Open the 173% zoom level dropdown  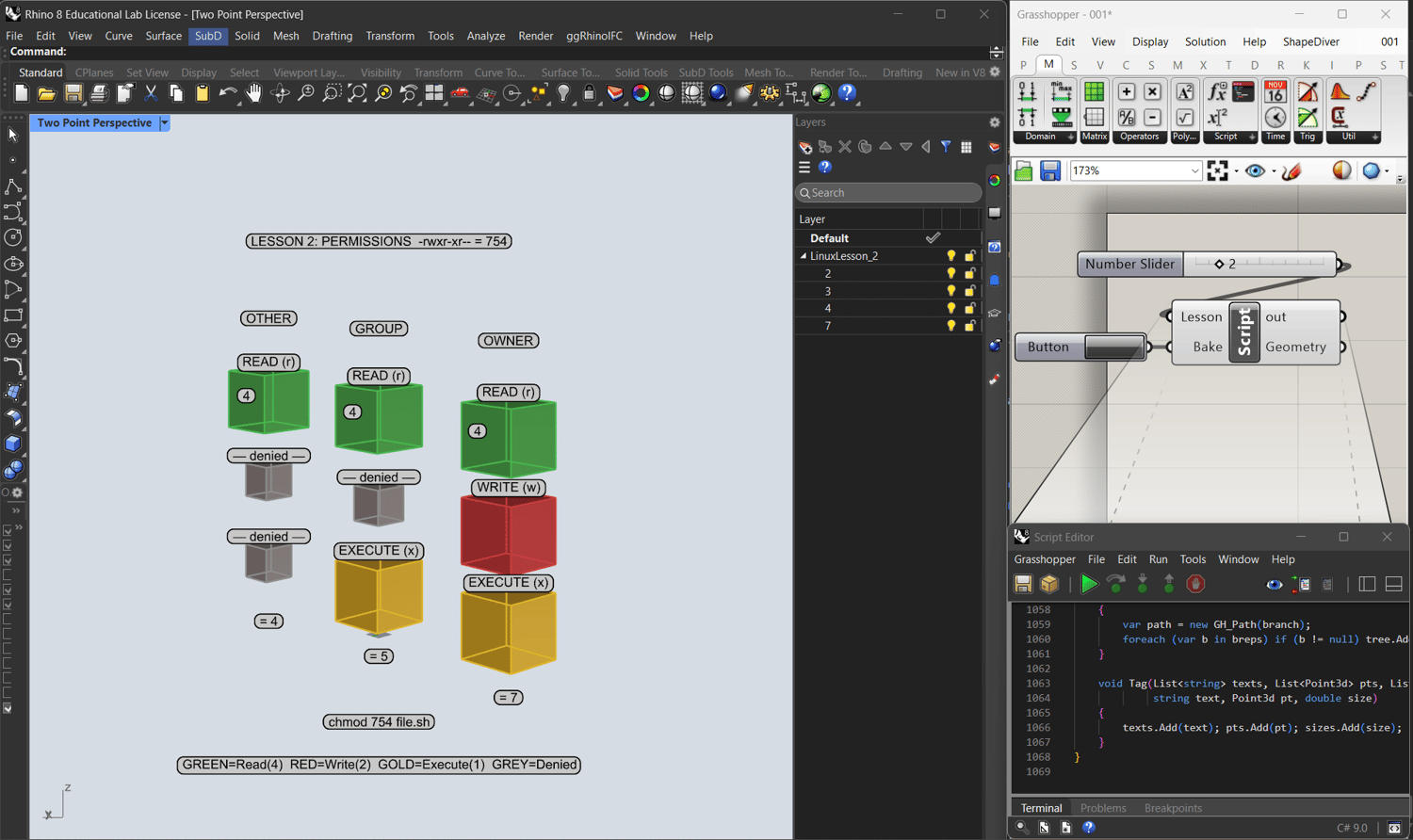coord(1194,171)
